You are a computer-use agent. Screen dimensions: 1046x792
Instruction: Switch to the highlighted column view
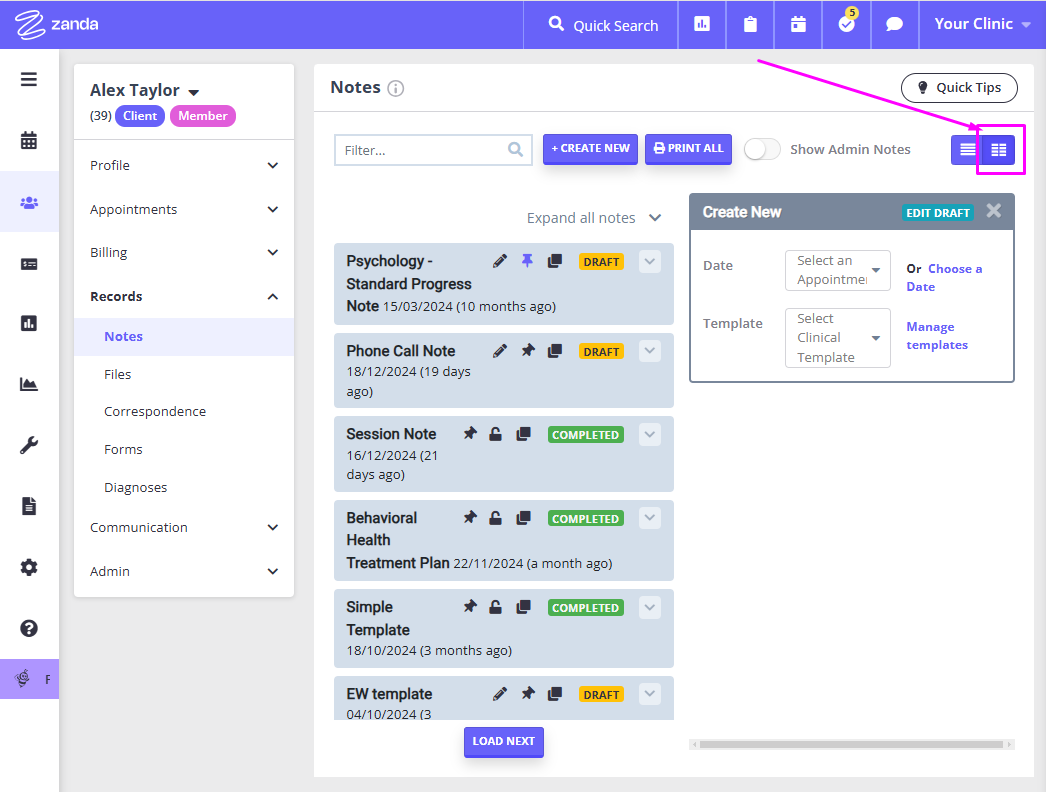pos(997,149)
